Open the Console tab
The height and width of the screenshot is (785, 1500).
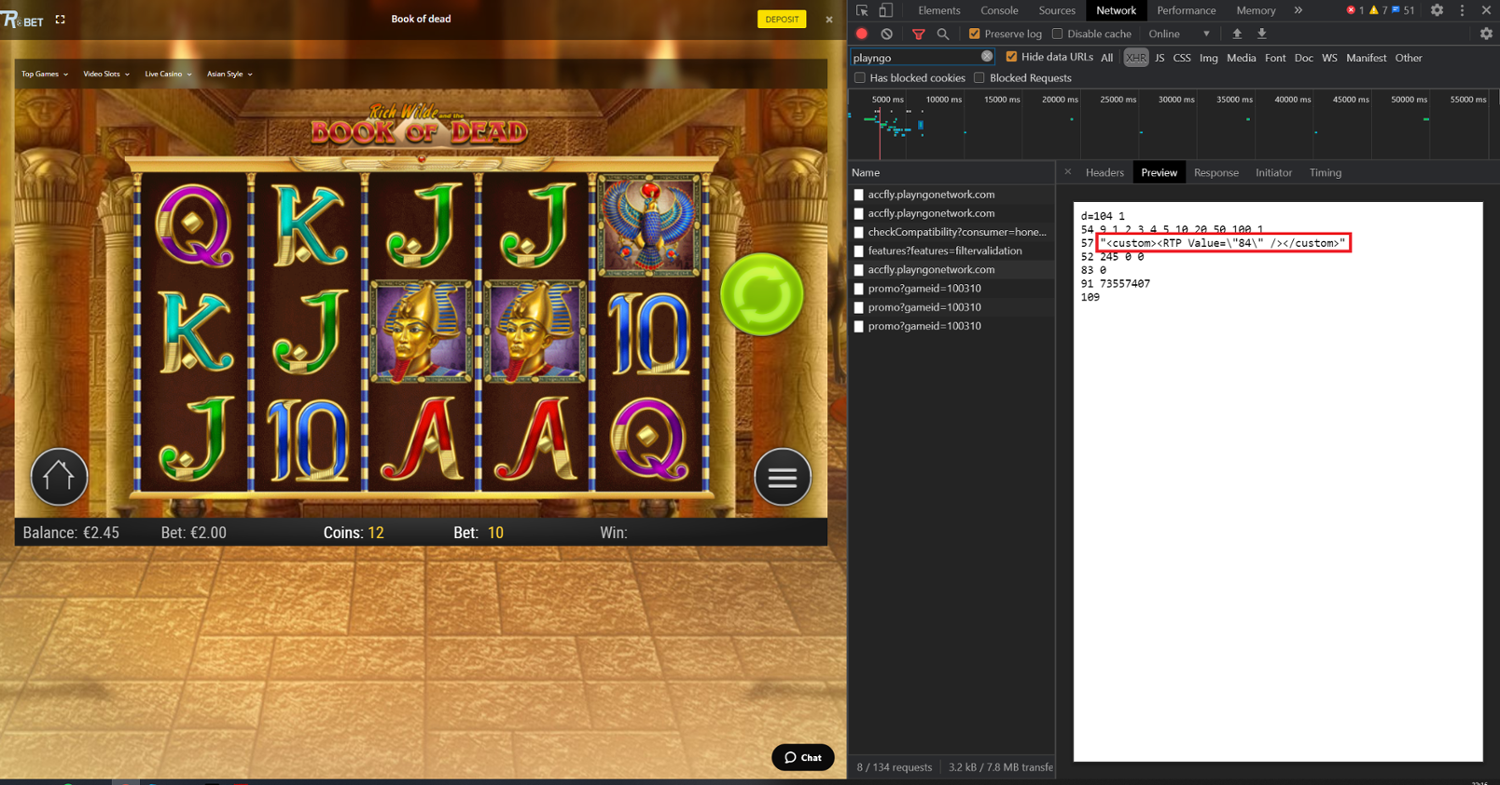pos(999,11)
